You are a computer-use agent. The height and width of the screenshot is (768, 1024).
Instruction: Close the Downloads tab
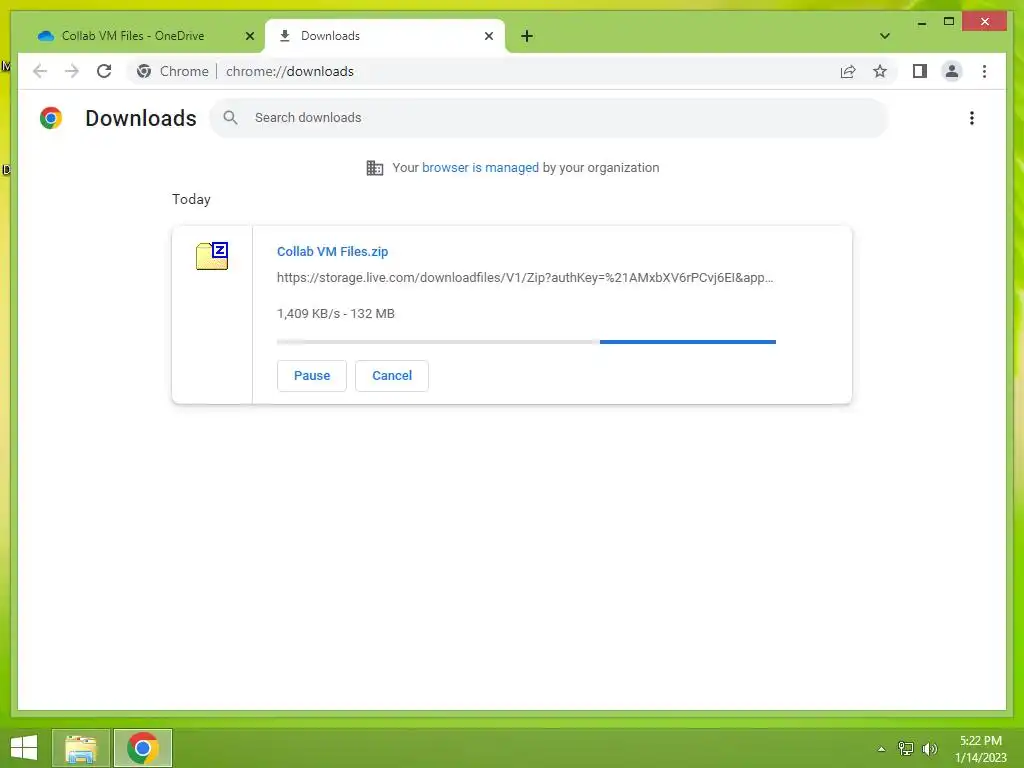tap(488, 36)
